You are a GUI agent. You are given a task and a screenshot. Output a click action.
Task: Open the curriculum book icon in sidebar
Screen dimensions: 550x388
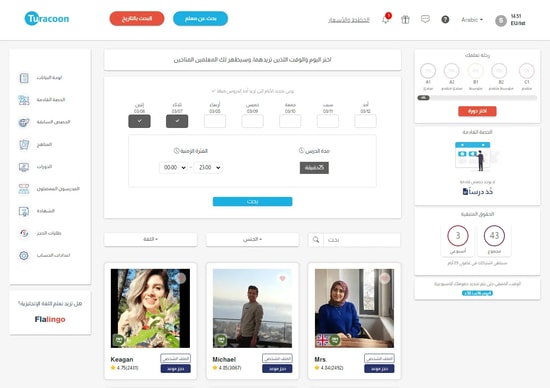pos(24,145)
